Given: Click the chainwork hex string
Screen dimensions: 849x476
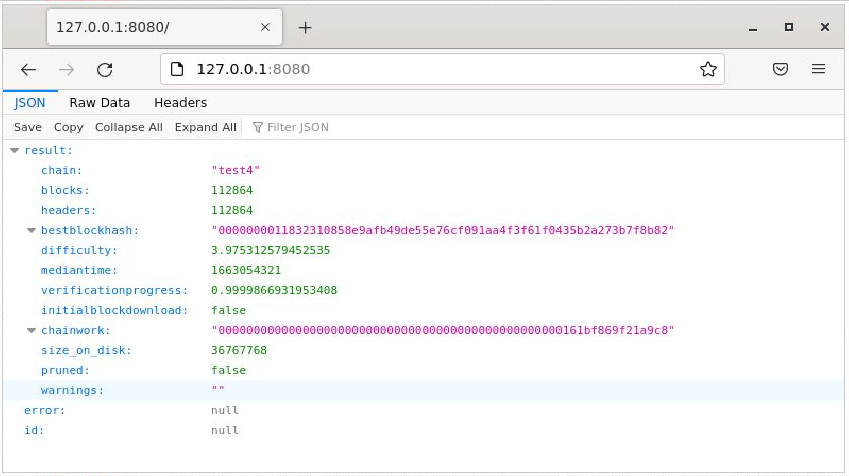Looking at the screenshot, I should coord(442,330).
